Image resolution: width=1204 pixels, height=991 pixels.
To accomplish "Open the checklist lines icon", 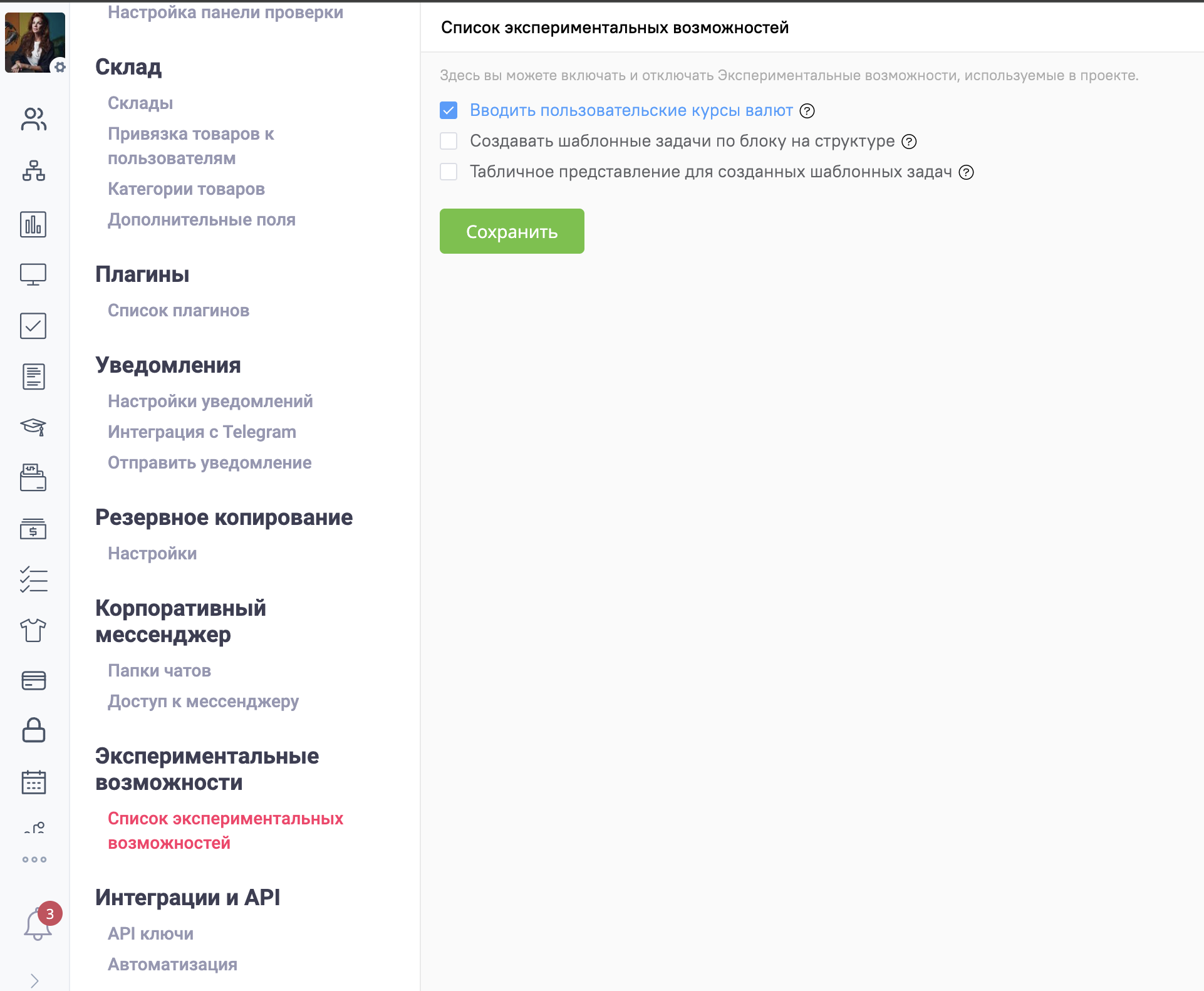I will (34, 580).
